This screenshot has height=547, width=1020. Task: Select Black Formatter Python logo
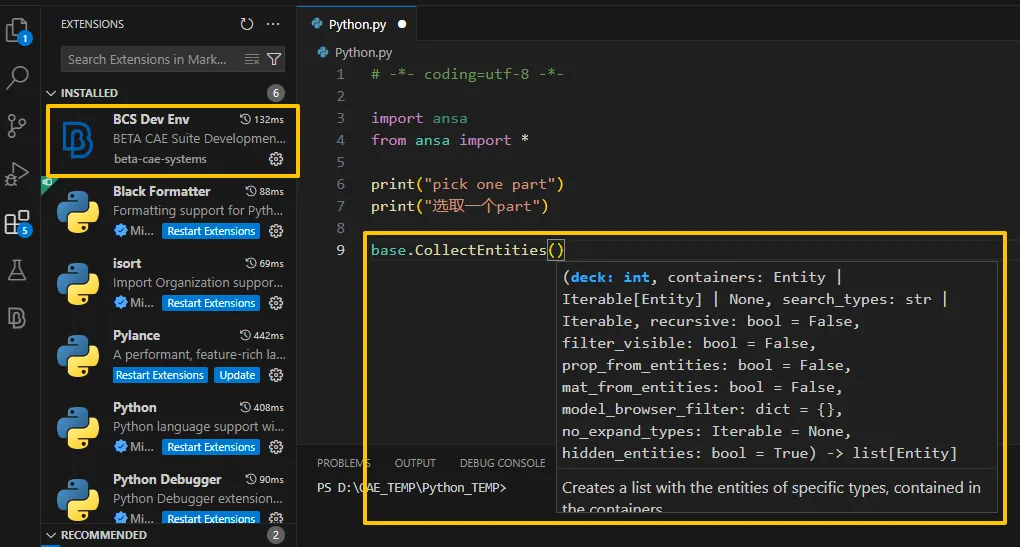(x=78, y=211)
